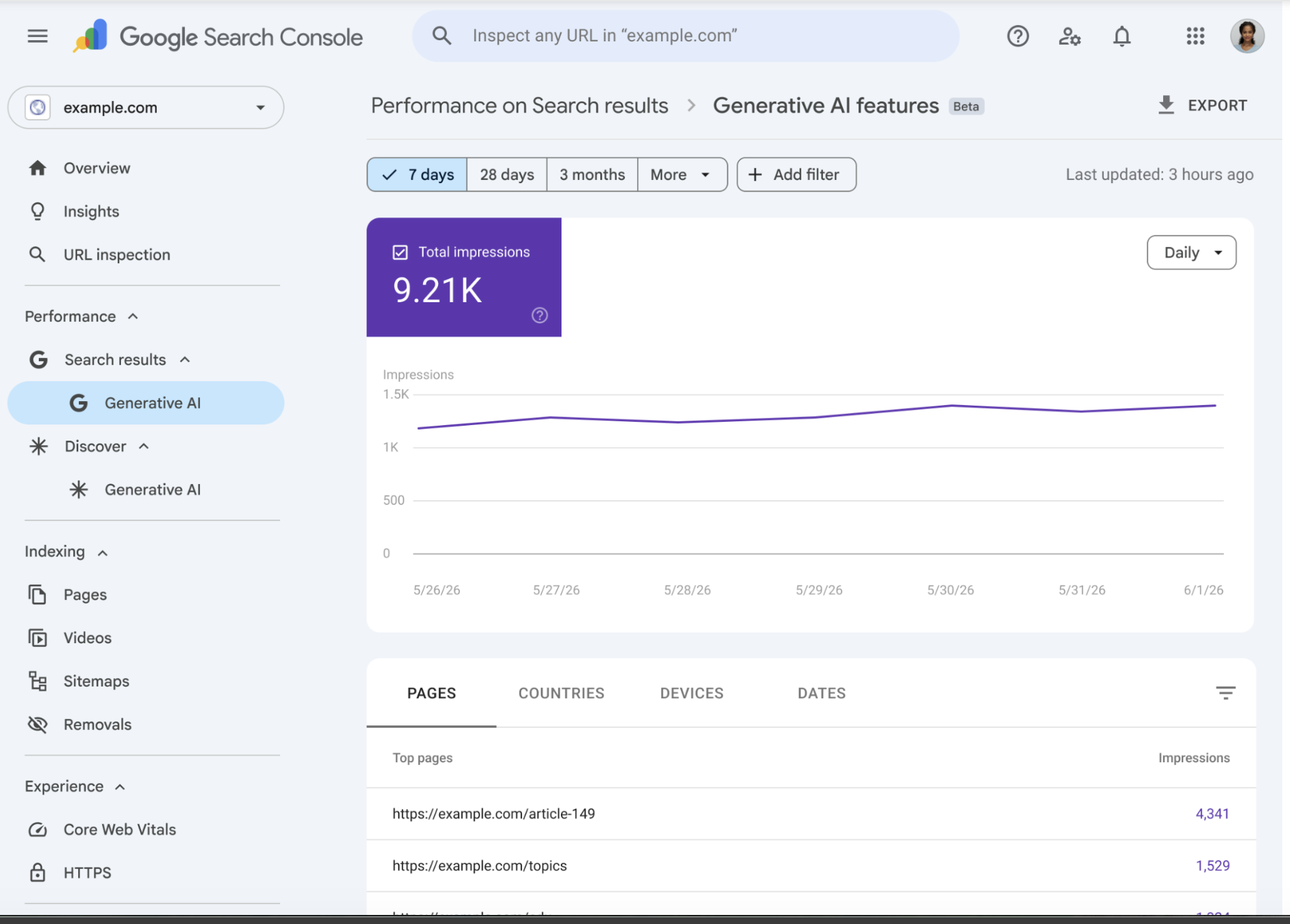Click the Core Web Vitals gauge icon
1290x924 pixels.
pos(38,830)
